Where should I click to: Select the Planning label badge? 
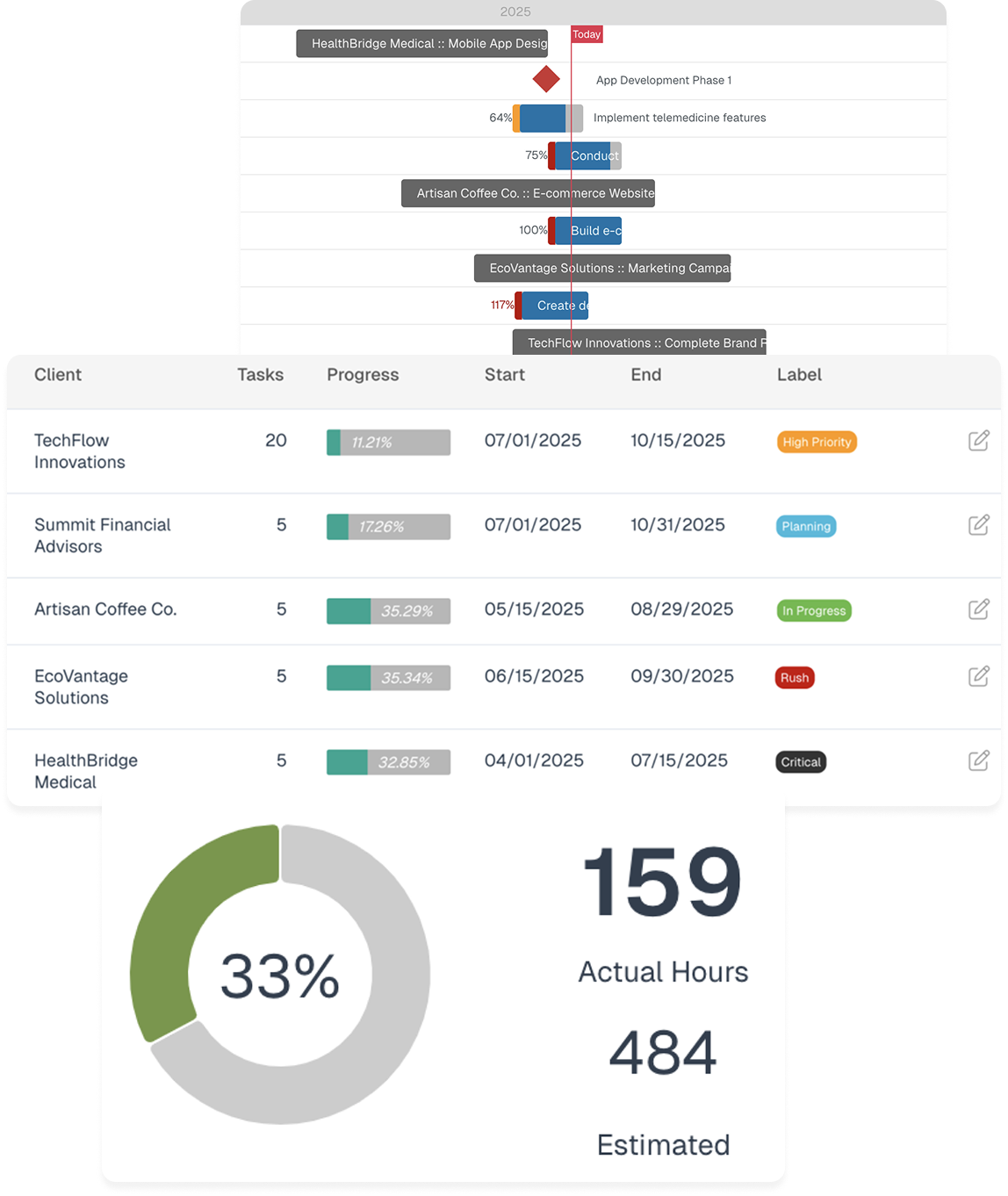pos(805,526)
